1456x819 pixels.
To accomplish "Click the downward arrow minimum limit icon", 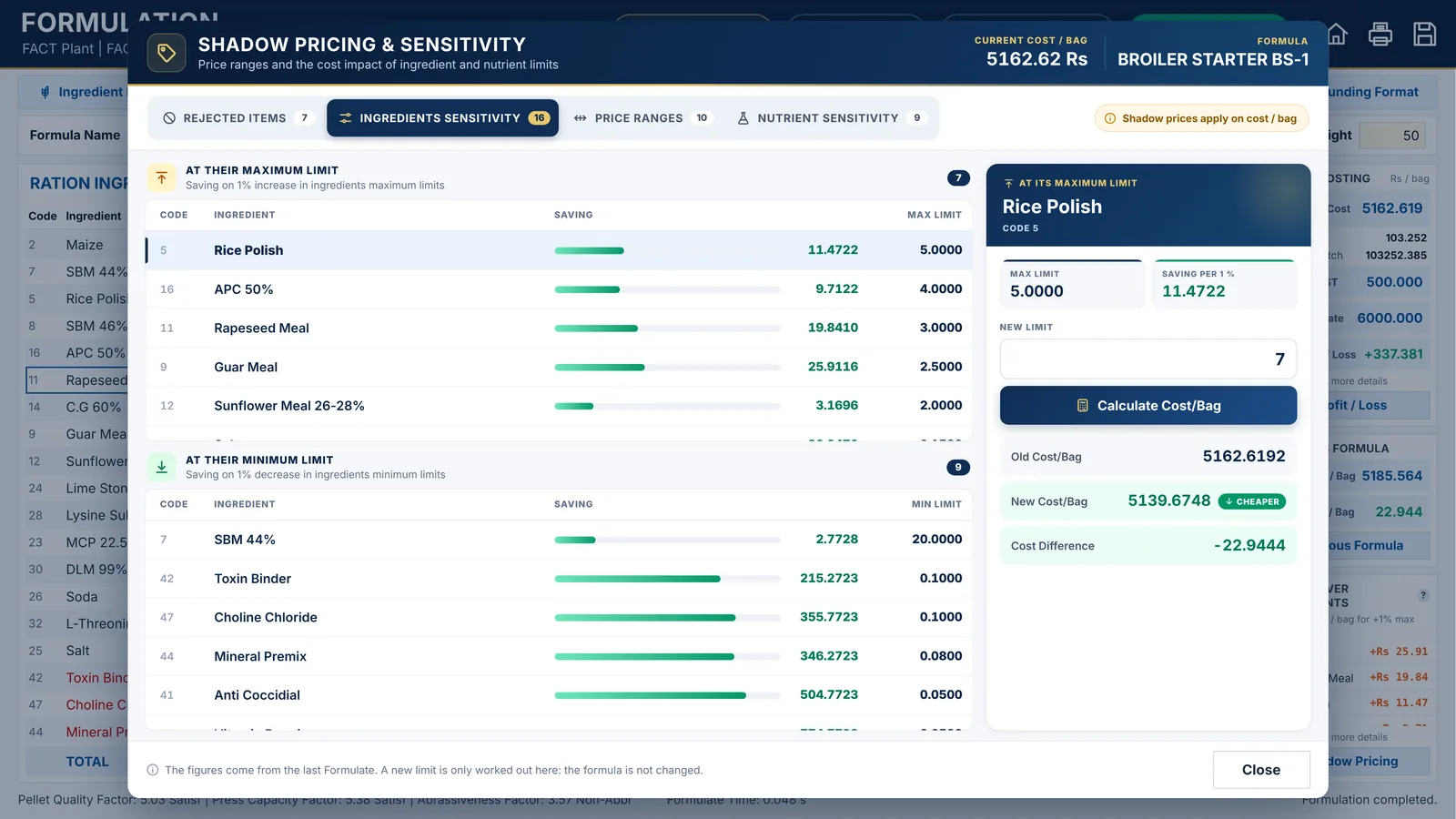I will pos(161,467).
